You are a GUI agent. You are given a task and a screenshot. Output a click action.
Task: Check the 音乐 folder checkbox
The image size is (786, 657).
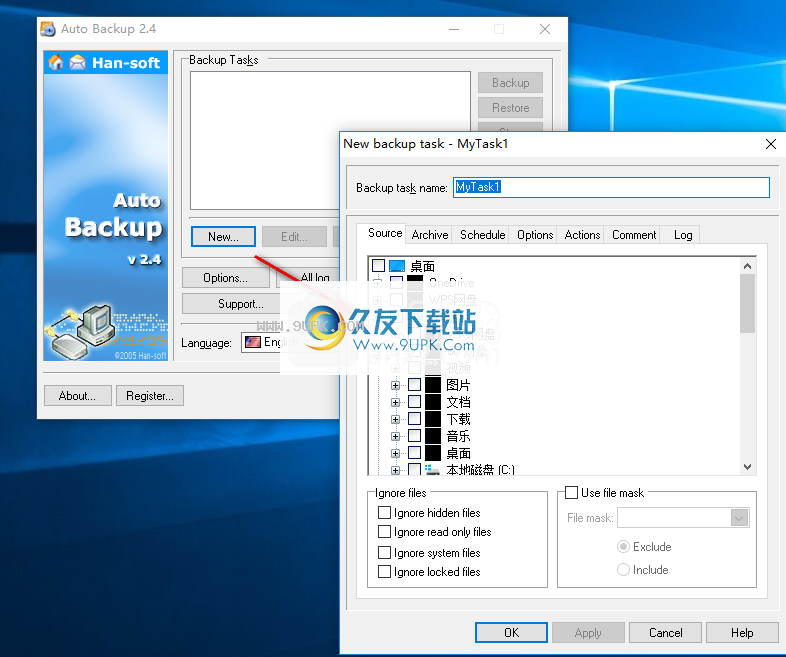point(415,436)
